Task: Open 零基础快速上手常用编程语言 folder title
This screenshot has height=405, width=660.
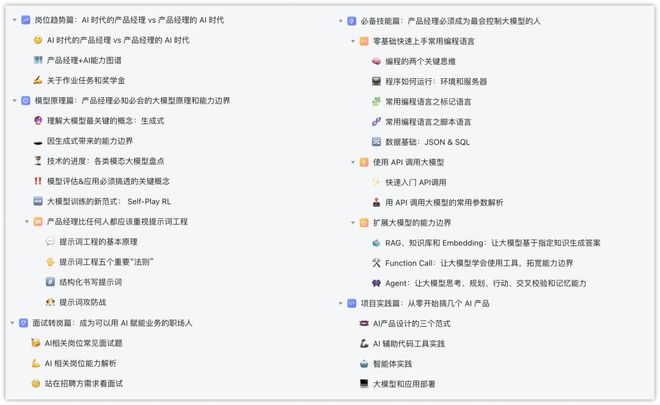Action: 424,41
